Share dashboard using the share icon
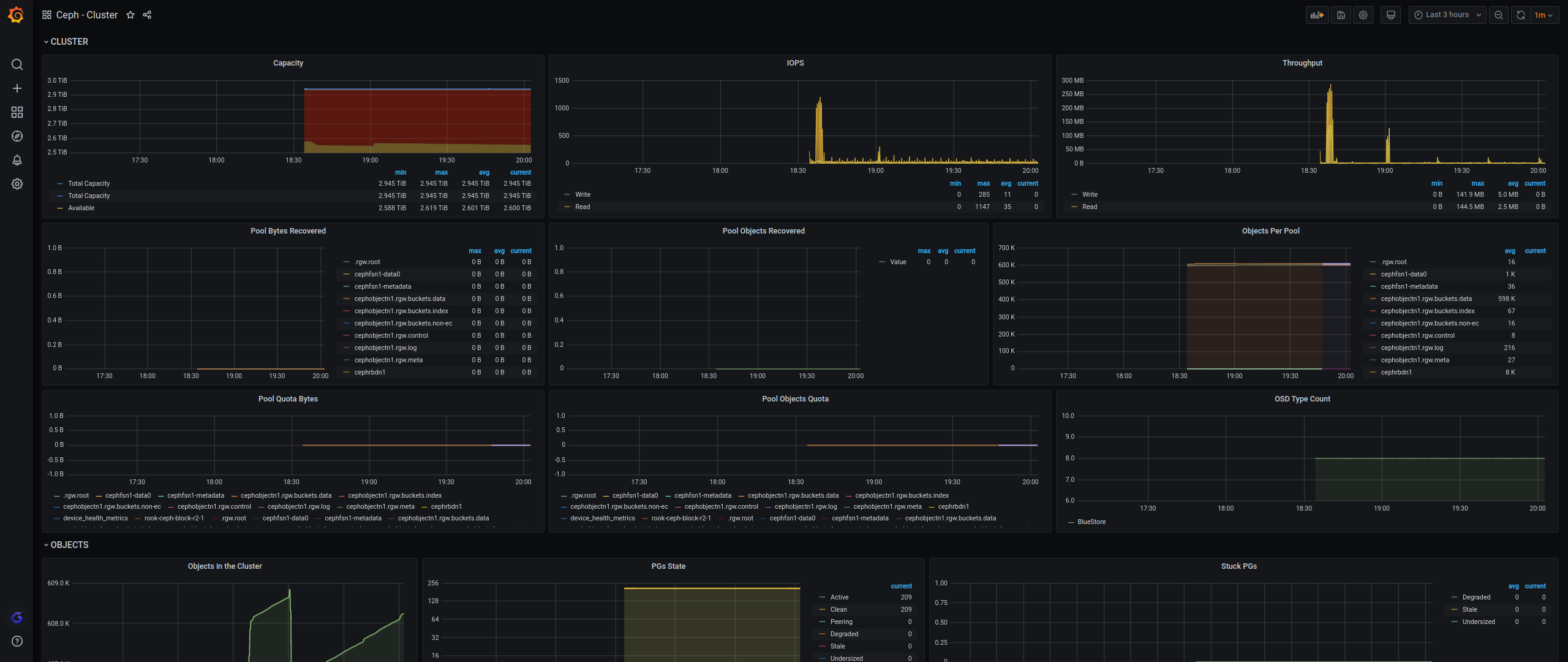 pos(147,15)
